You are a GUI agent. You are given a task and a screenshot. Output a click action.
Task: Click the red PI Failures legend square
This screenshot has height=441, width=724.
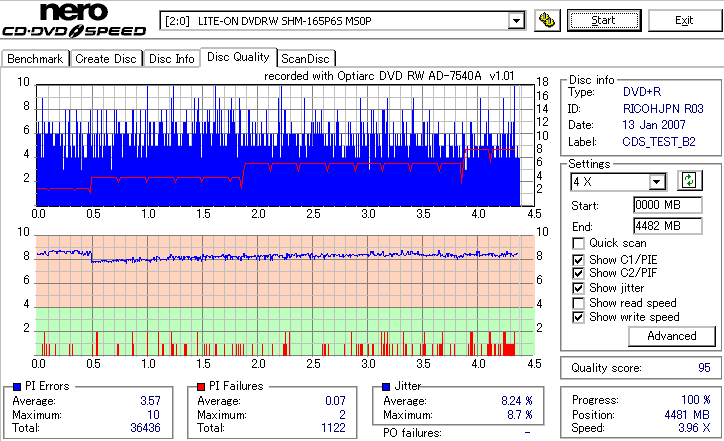201,387
